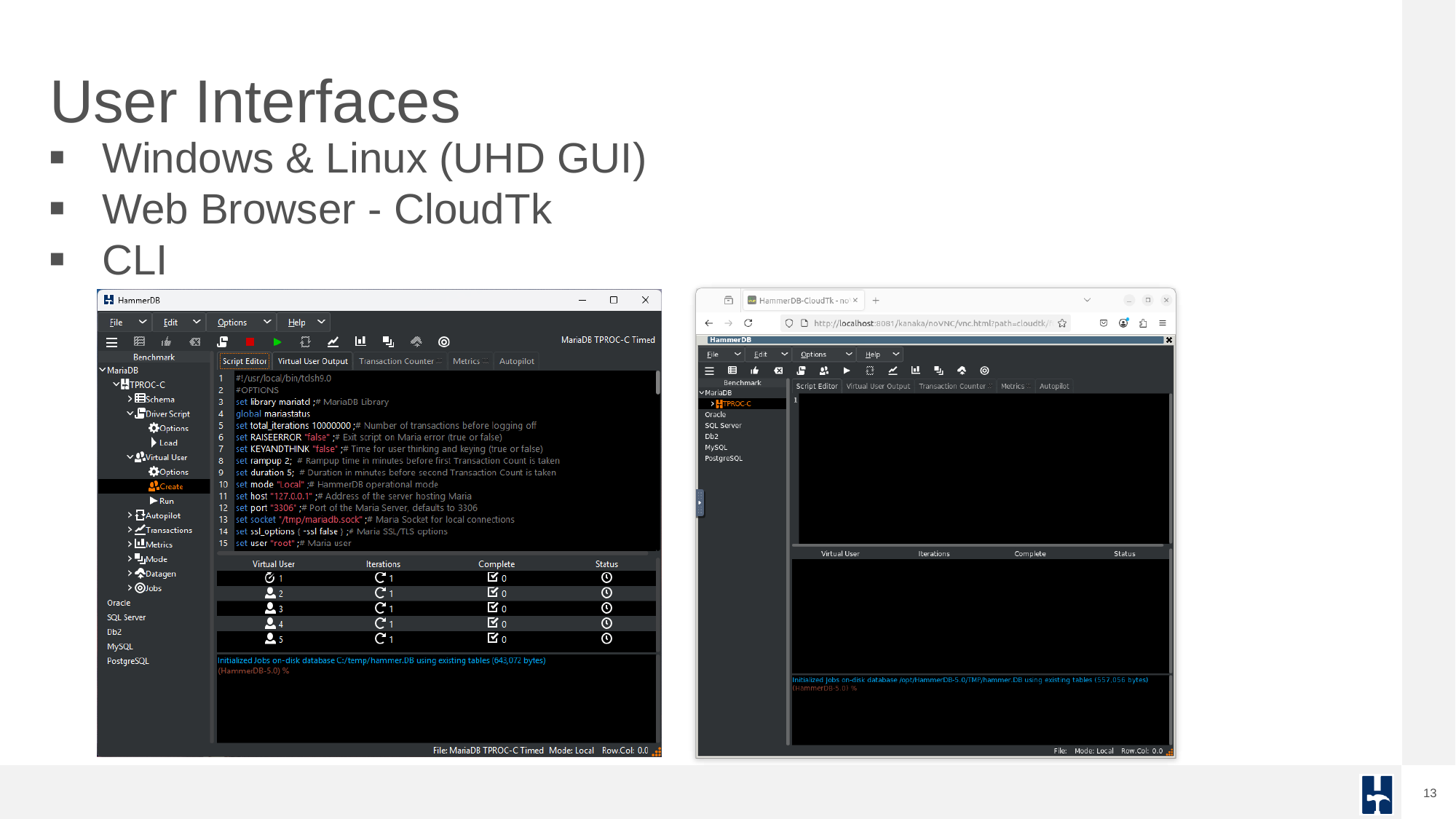
Task: Click the noVNC side panel handle
Action: tap(700, 502)
